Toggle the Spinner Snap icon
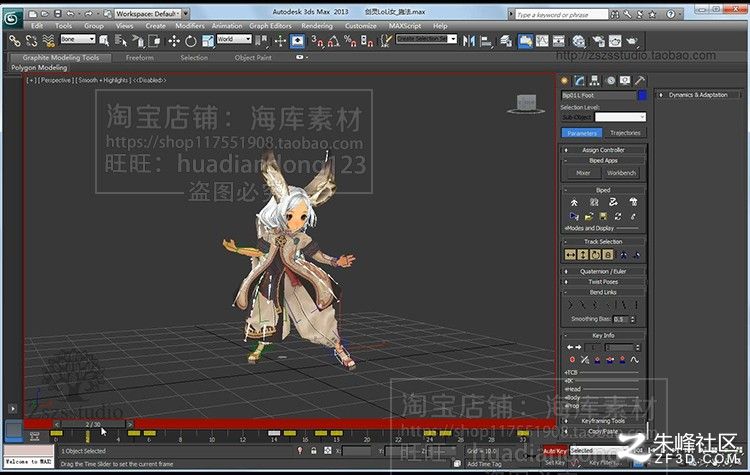 pos(367,42)
